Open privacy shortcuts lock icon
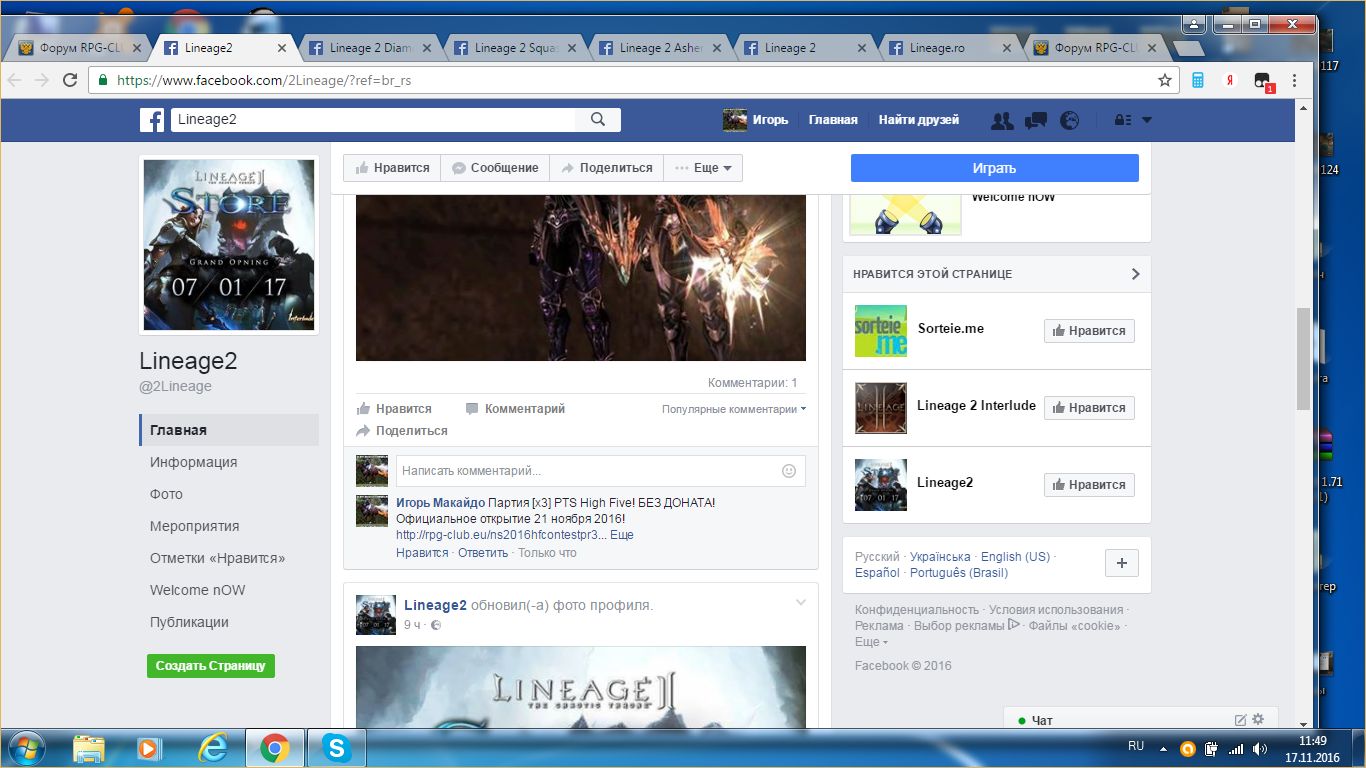Image resolution: width=1366 pixels, height=768 pixels. click(1123, 120)
